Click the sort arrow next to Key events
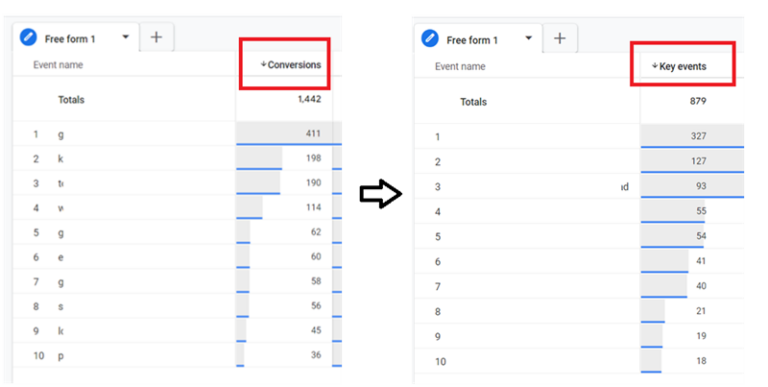Image resolution: width=768 pixels, height=387 pixels. (x=654, y=66)
